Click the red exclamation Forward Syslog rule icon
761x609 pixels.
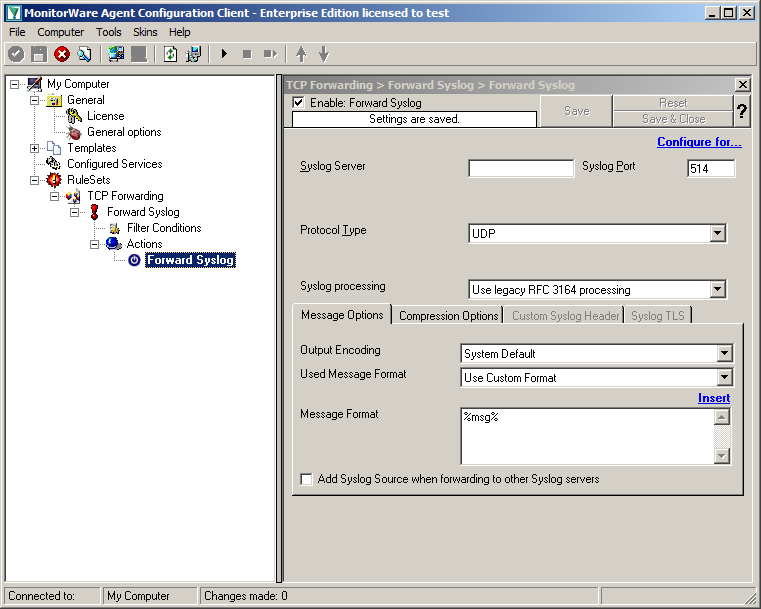pyautogui.click(x=95, y=212)
